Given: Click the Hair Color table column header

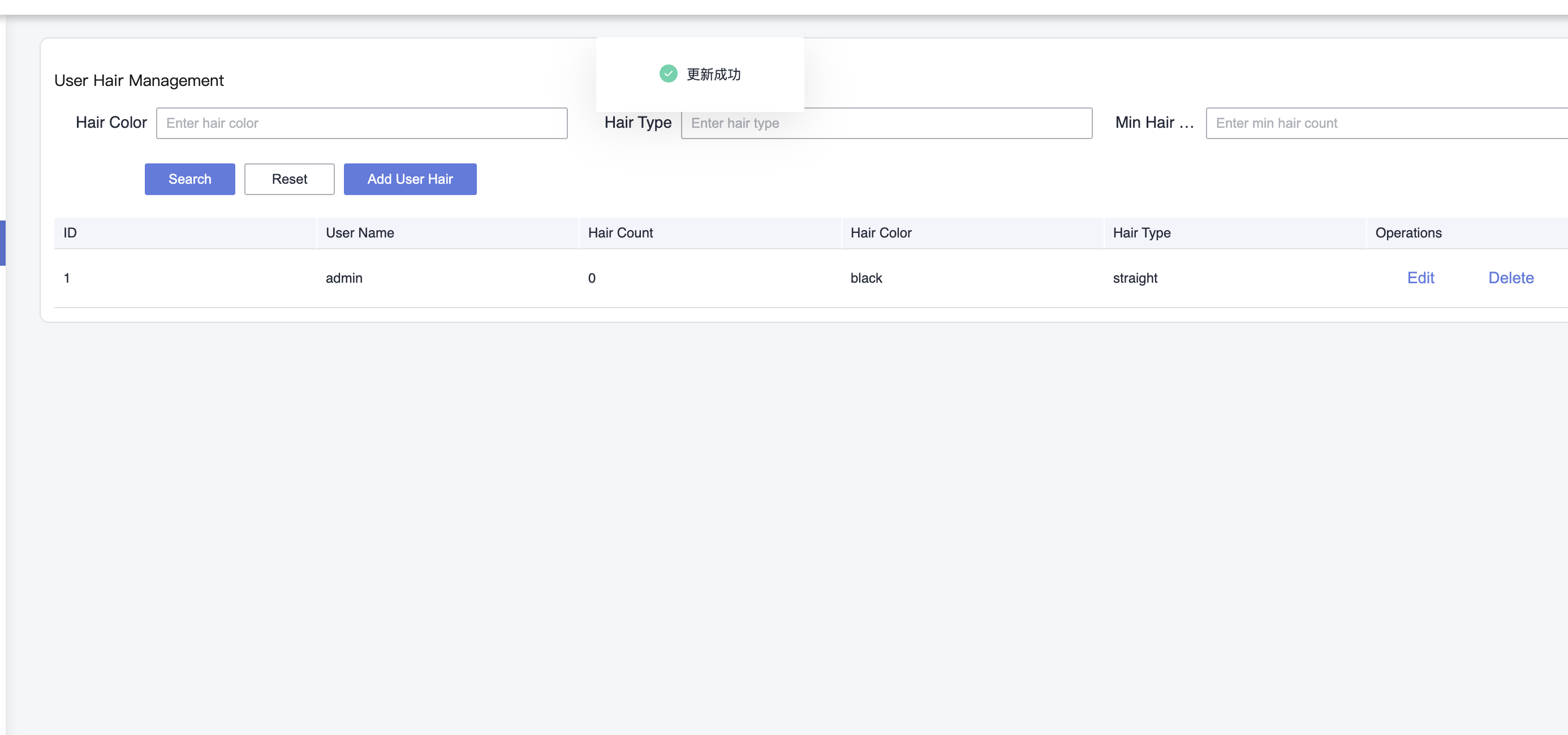Looking at the screenshot, I should pos(880,232).
